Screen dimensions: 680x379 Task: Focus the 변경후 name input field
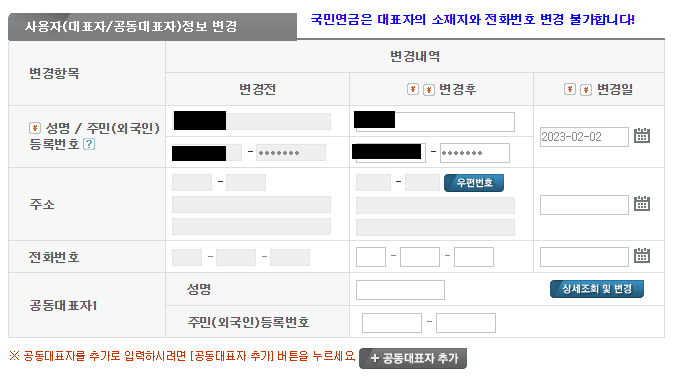435,122
